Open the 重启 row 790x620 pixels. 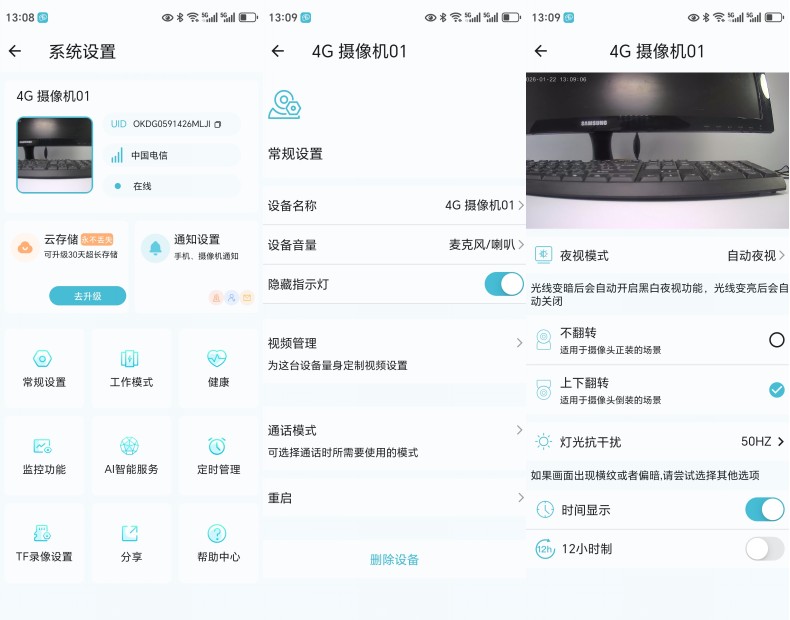tap(394, 498)
